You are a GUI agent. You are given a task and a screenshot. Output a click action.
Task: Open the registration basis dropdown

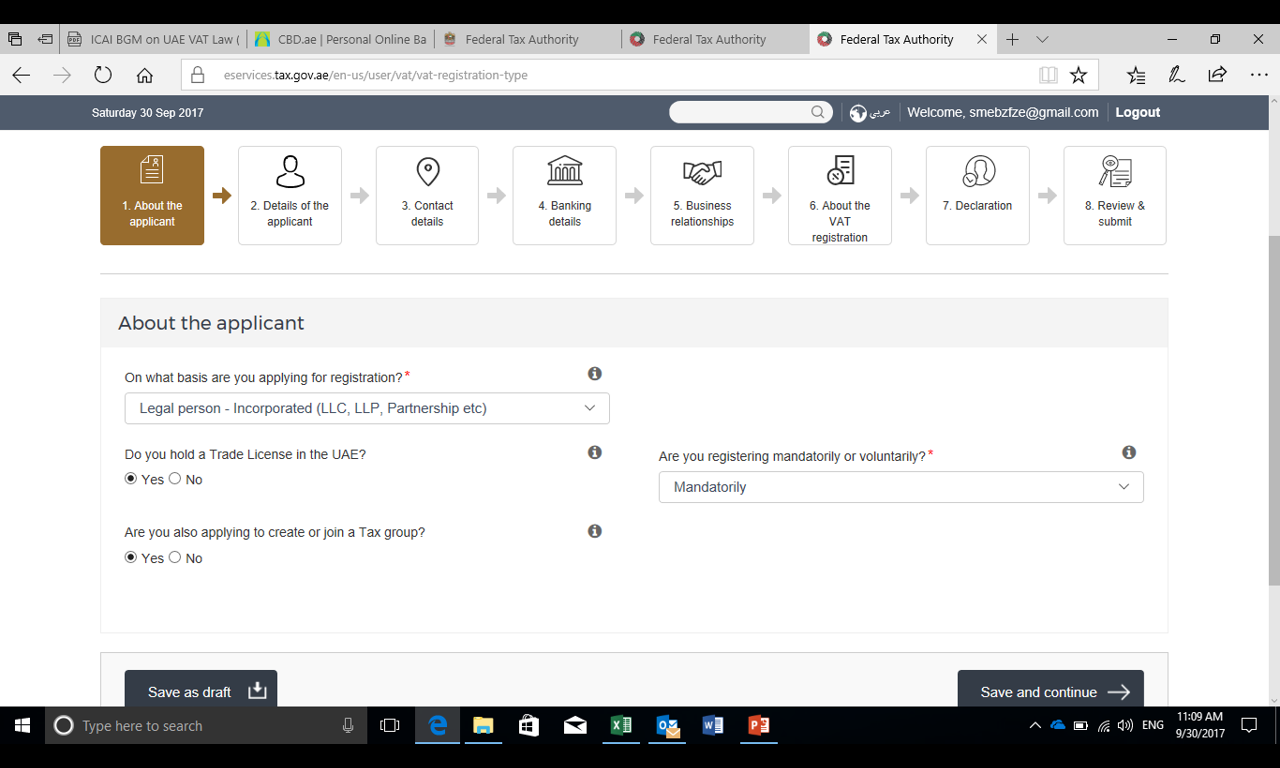(367, 408)
